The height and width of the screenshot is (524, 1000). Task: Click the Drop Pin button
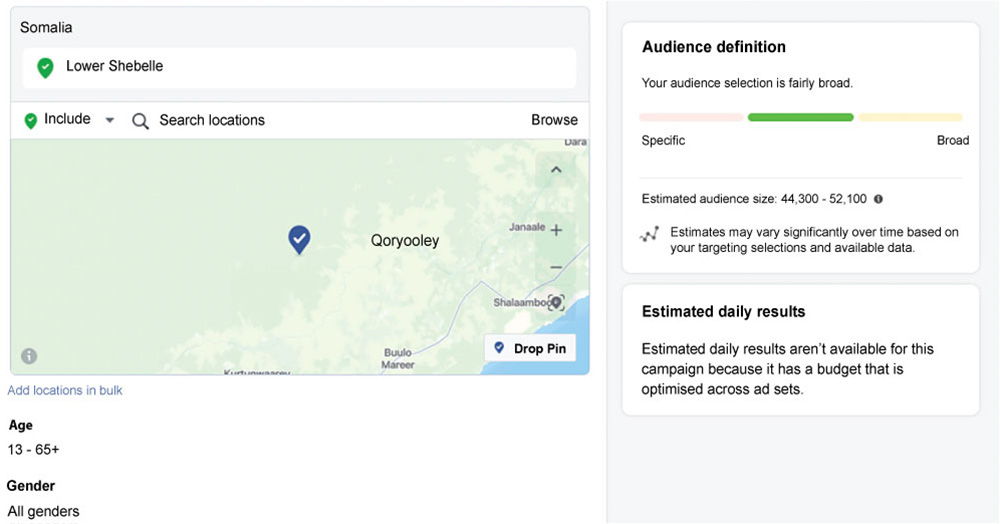(530, 348)
